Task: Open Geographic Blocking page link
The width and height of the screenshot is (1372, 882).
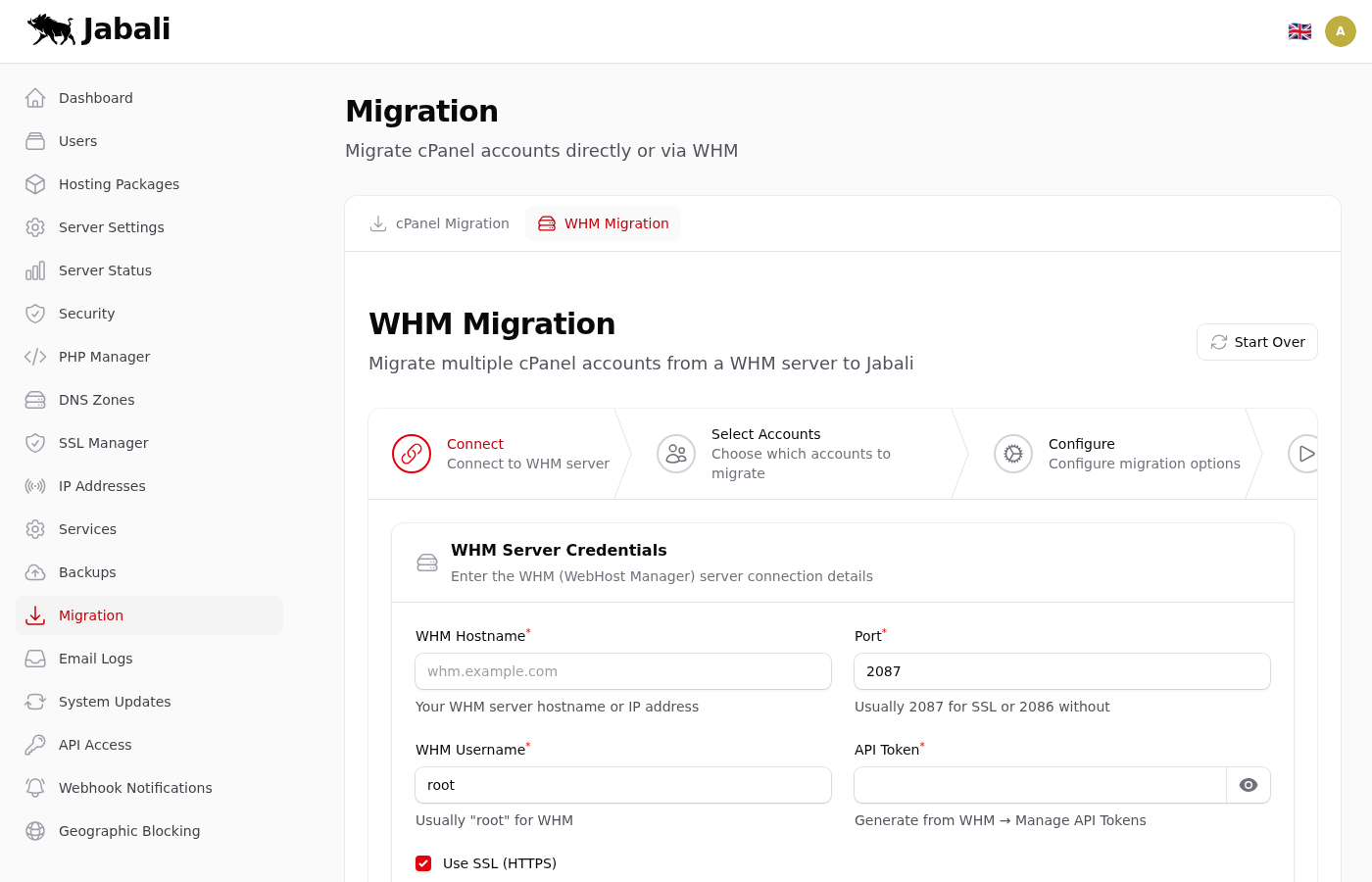Action: (x=129, y=831)
